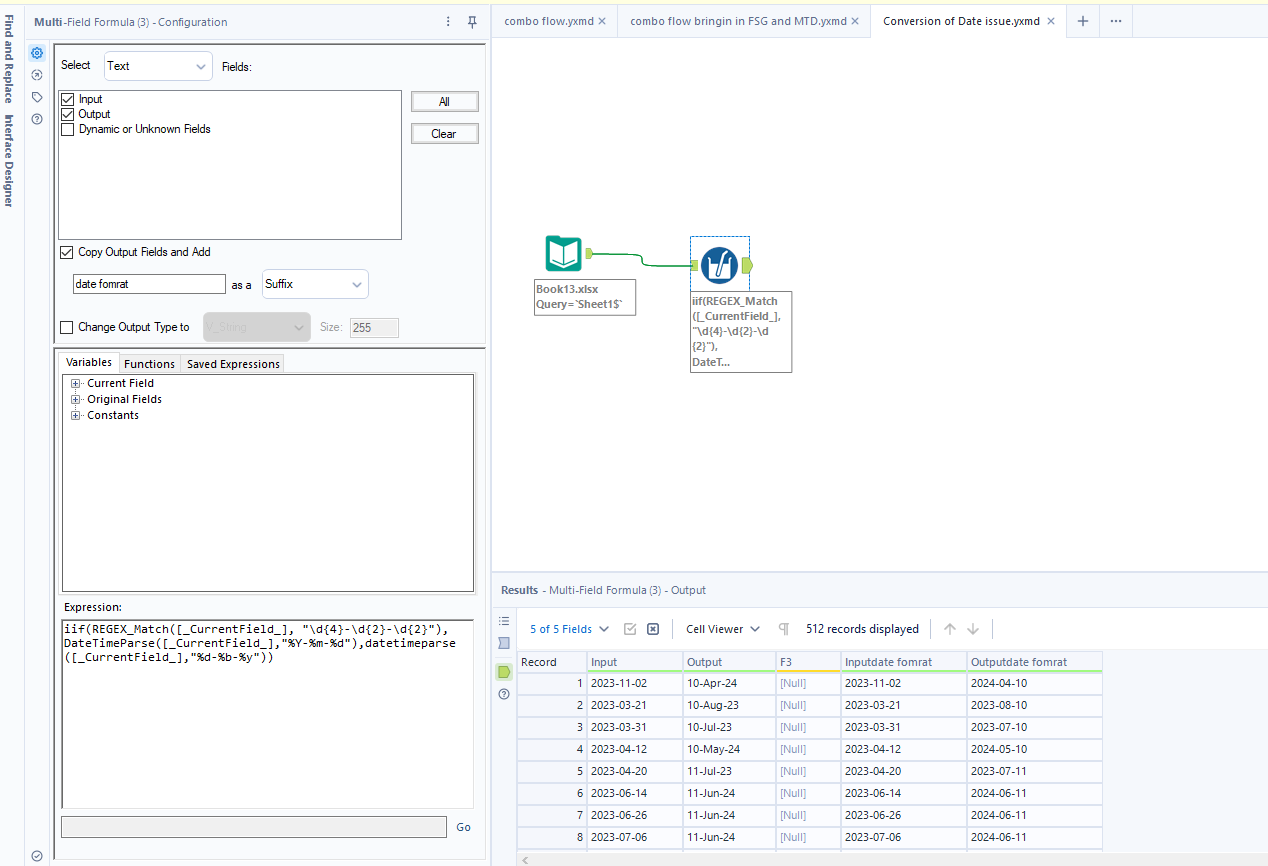Pin the configuration window using the pin icon

pyautogui.click(x=471, y=21)
